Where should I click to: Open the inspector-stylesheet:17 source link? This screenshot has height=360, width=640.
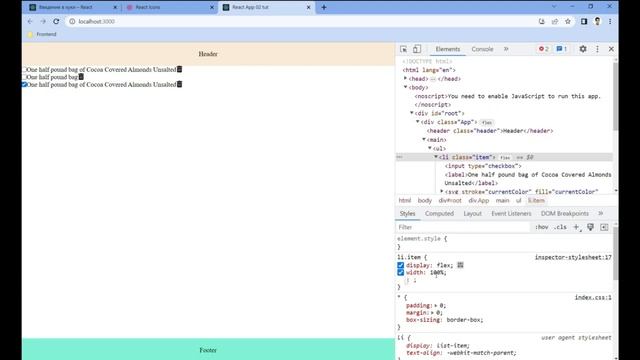click(x=573, y=258)
